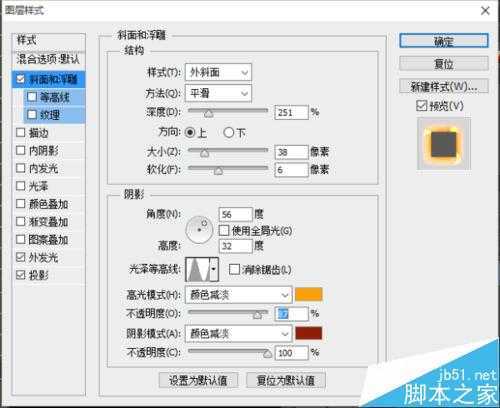Click the 深度 value field showing 251
This screenshot has width=500, height=408.
pos(291,112)
